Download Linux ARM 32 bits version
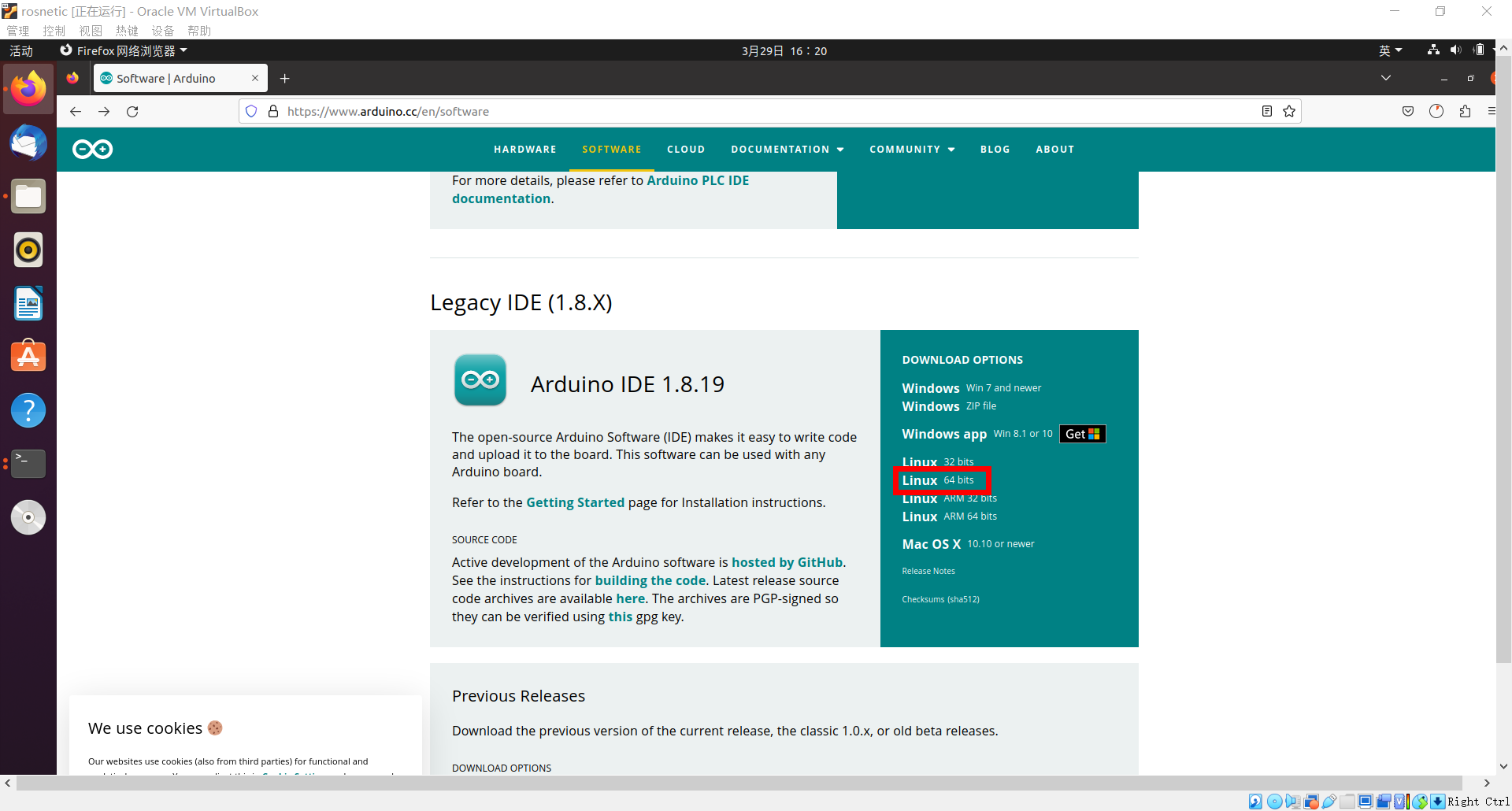The image size is (1512, 811). [950, 498]
